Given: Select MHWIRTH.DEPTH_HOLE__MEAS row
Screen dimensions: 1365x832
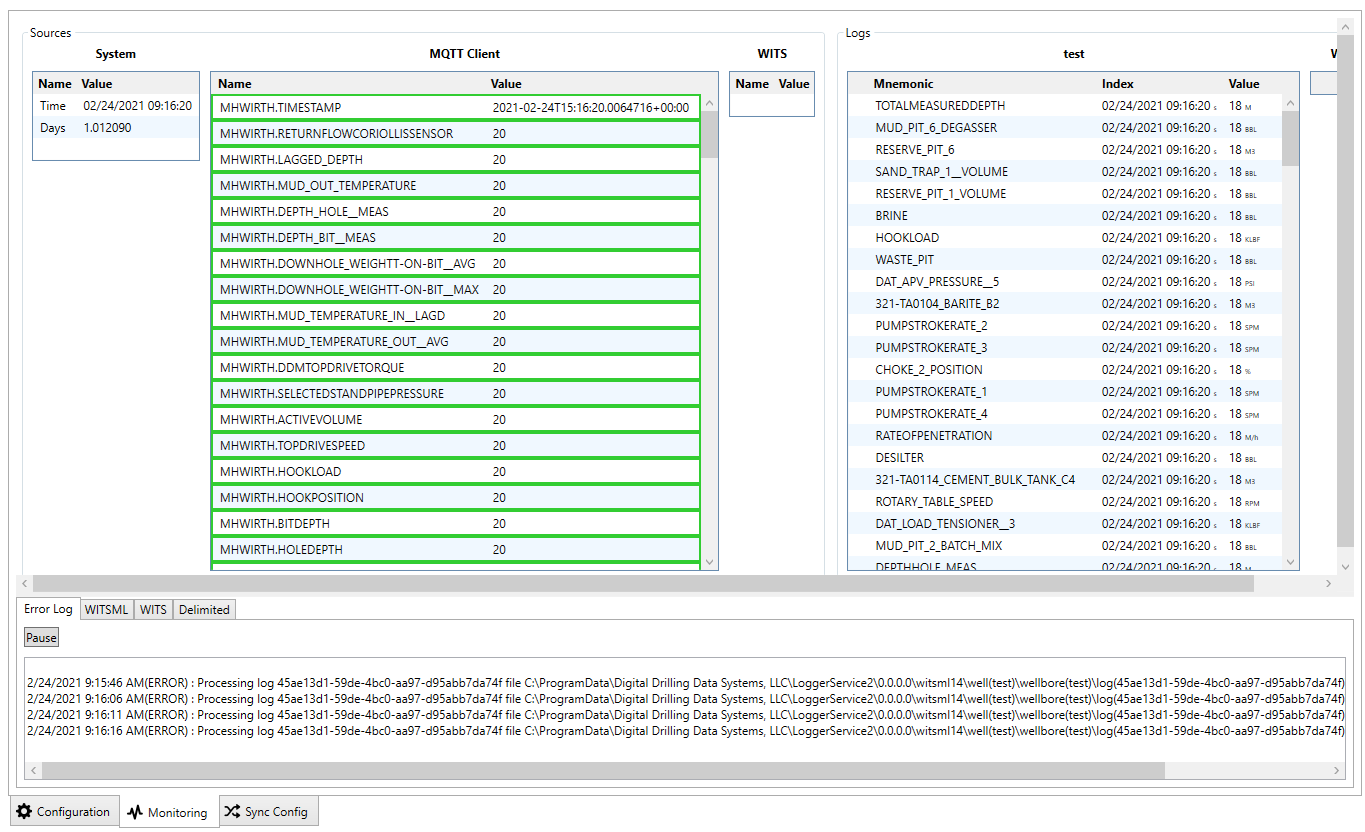Looking at the screenshot, I should [456, 211].
